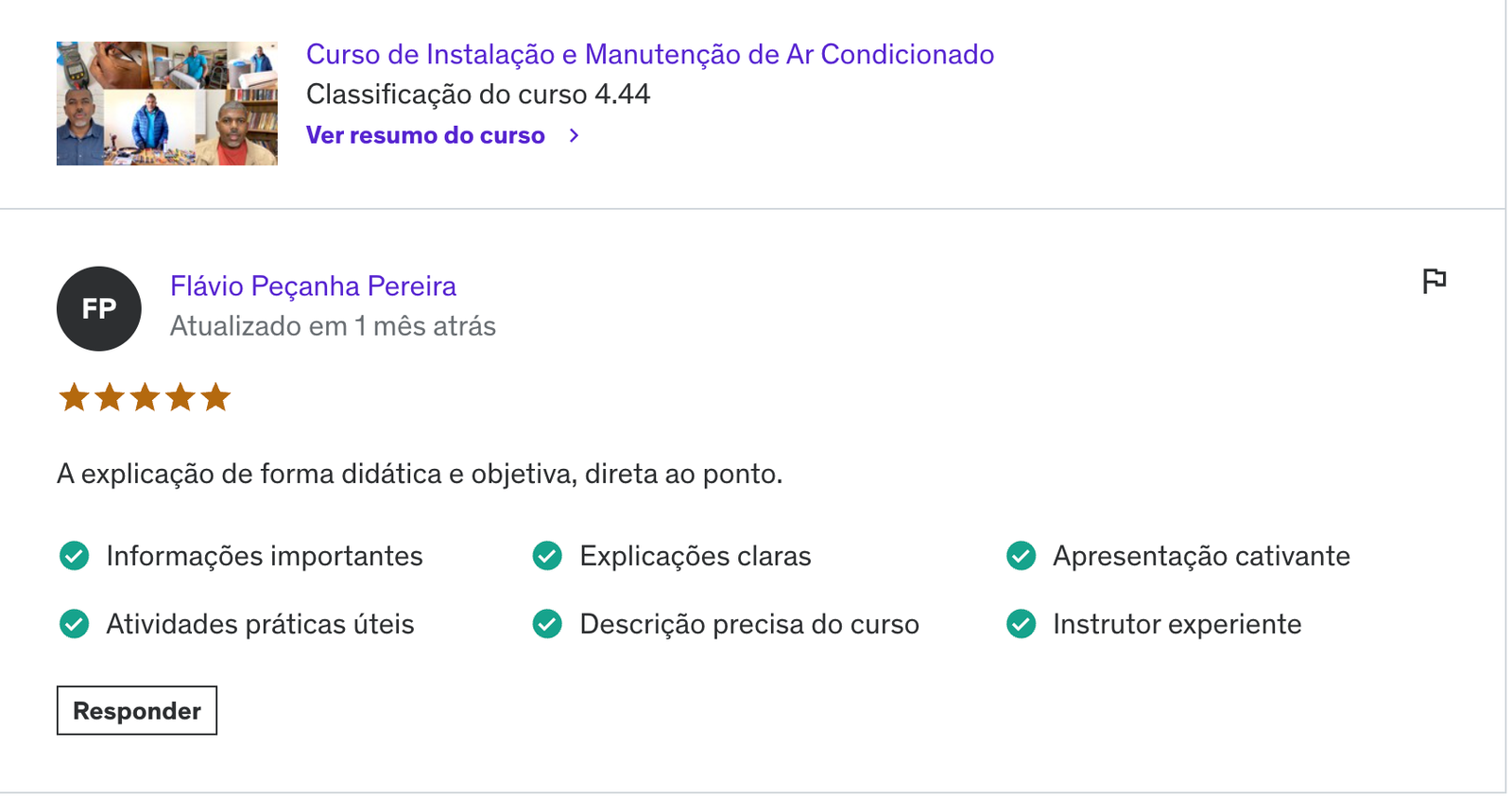Click the review text about explicação didática
The image size is (1512, 798).
click(x=420, y=474)
